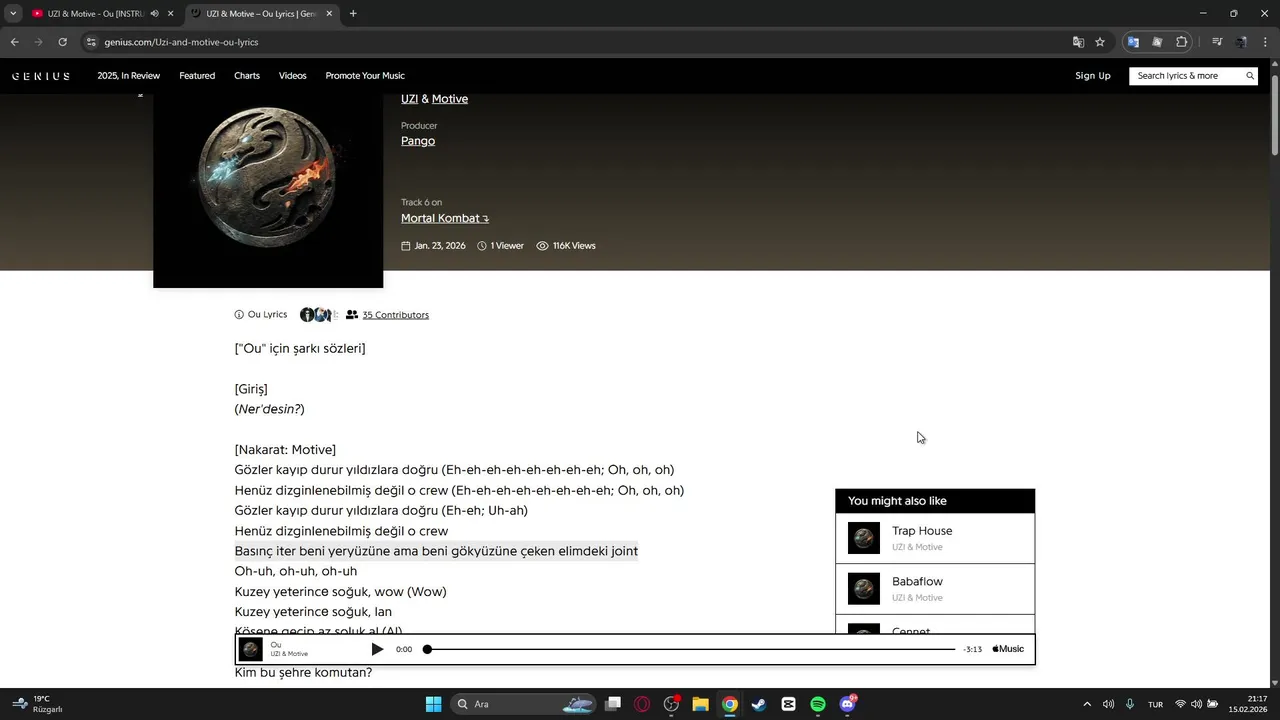Open the Babaflow recommendation
1280x720 pixels.
tap(935, 589)
